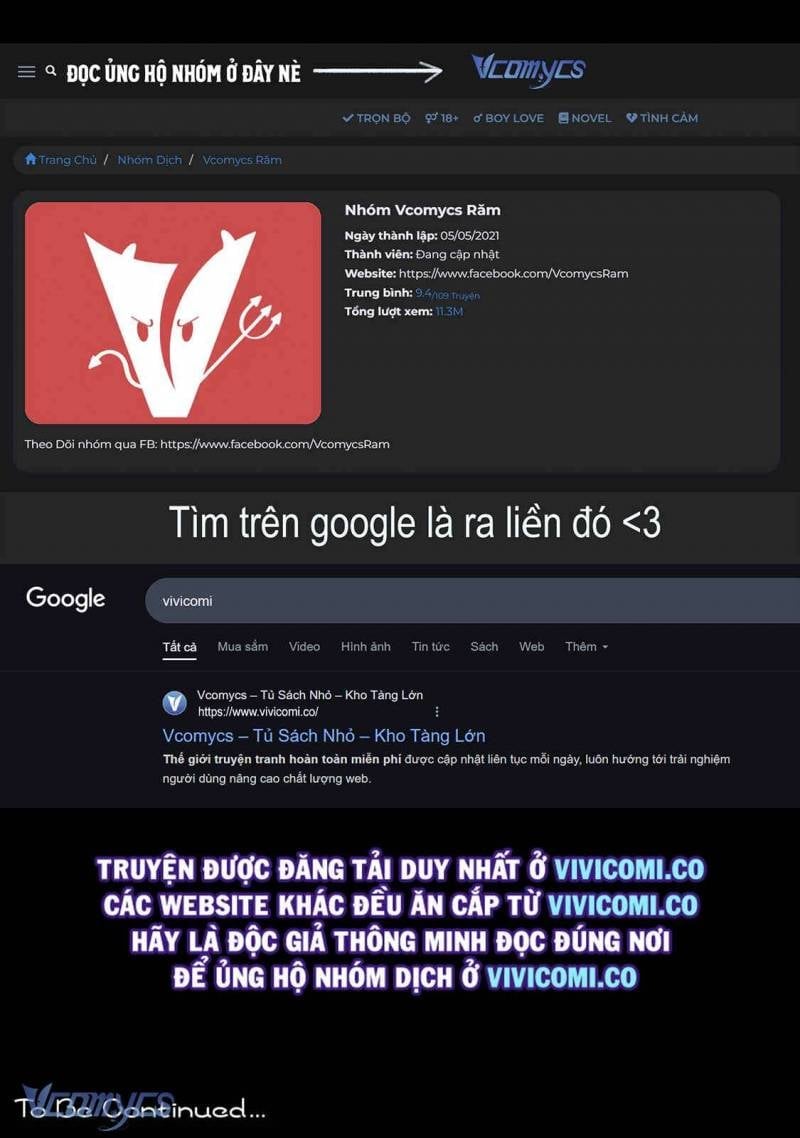
Task: Switch to the Video search tab
Action: pyautogui.click(x=304, y=647)
